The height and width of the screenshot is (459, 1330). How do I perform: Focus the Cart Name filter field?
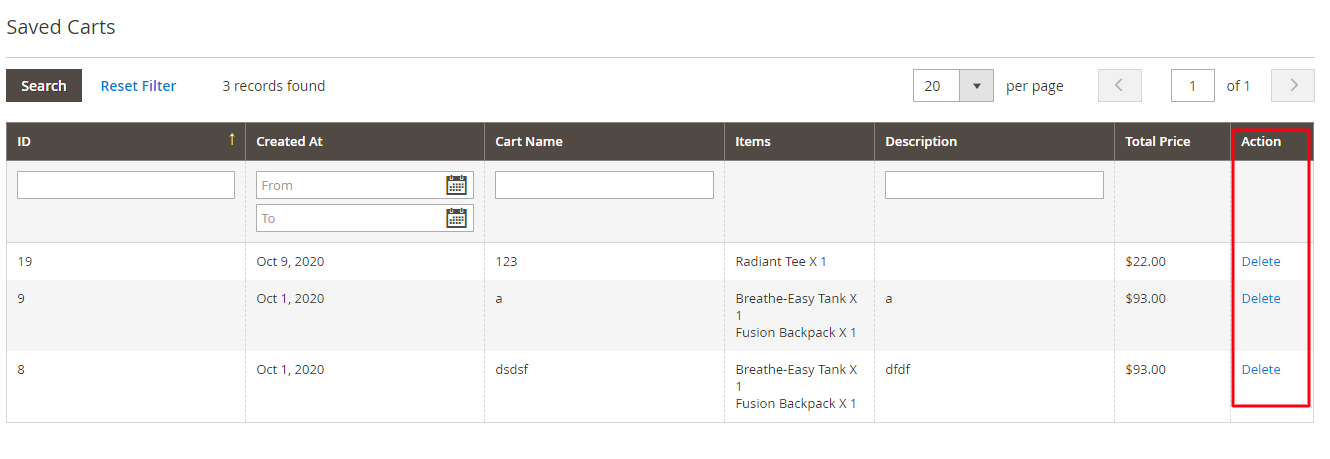(x=604, y=185)
